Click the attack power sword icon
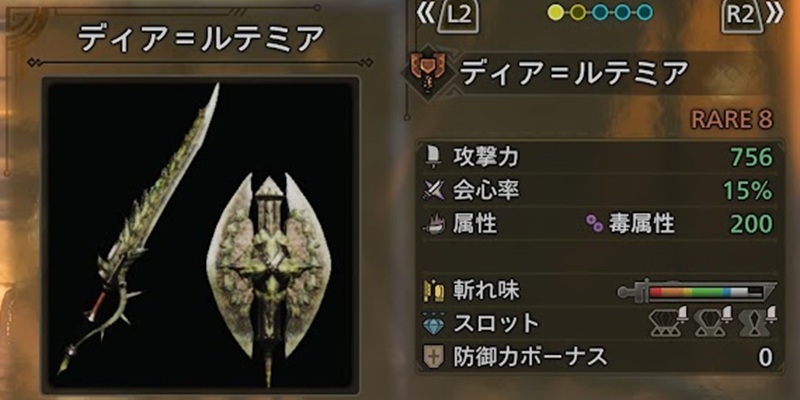Image resolution: width=800 pixels, height=400 pixels. 433,157
